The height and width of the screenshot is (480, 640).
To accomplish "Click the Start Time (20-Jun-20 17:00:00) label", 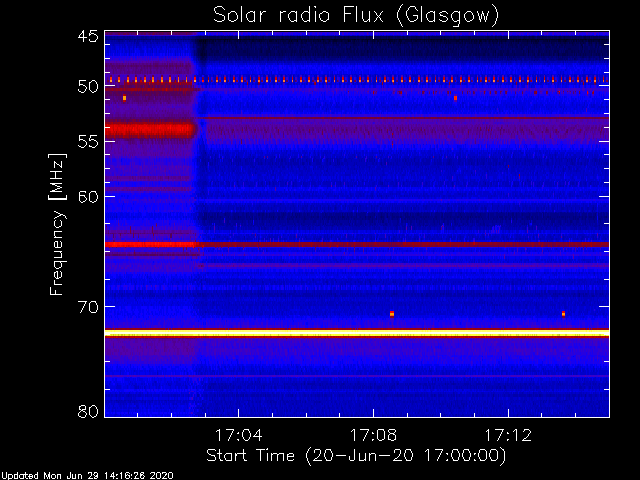I will pos(356,456).
